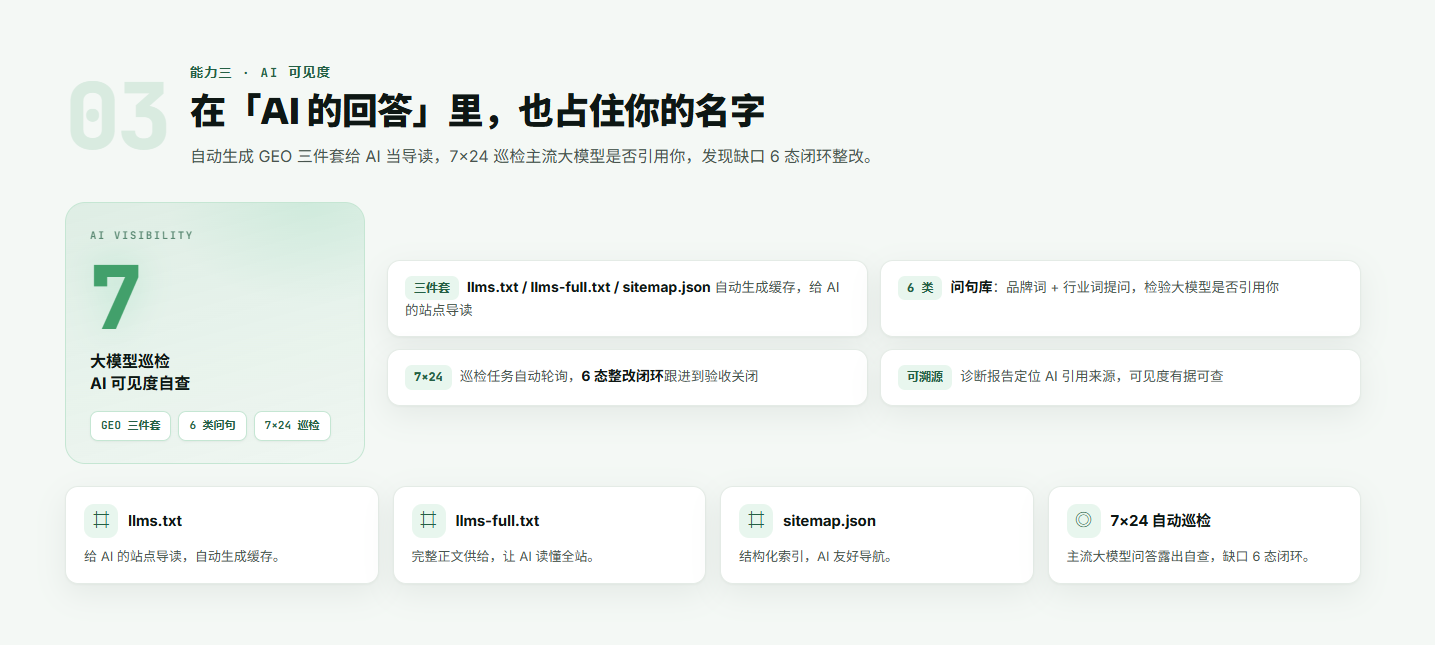This screenshot has height=645, width=1435.
Task: Click the description "结构化索引，AI 友好导航。"
Action: tap(816, 556)
